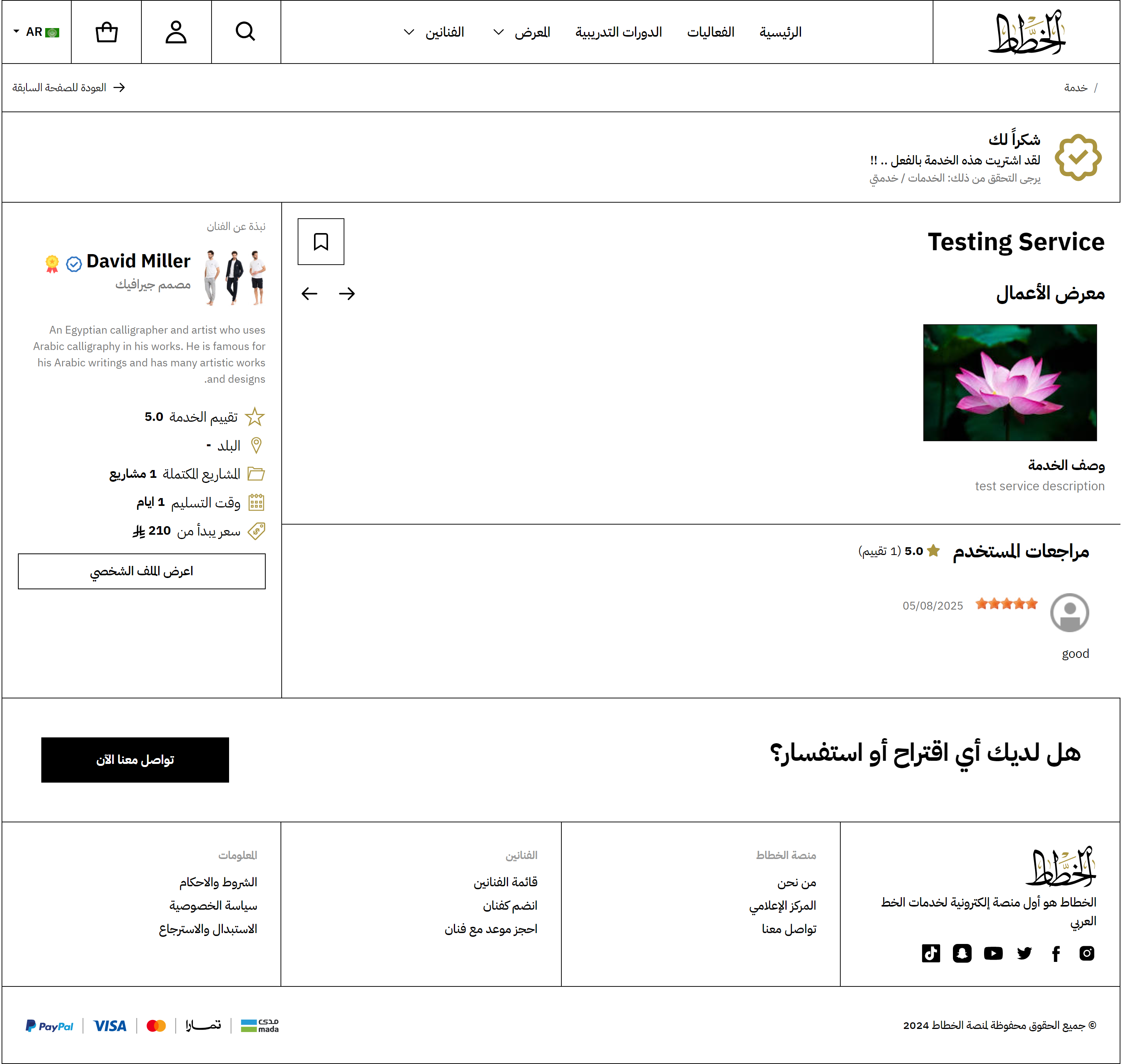
Task: Click تواصل معنا الآن button
Action: (x=135, y=760)
